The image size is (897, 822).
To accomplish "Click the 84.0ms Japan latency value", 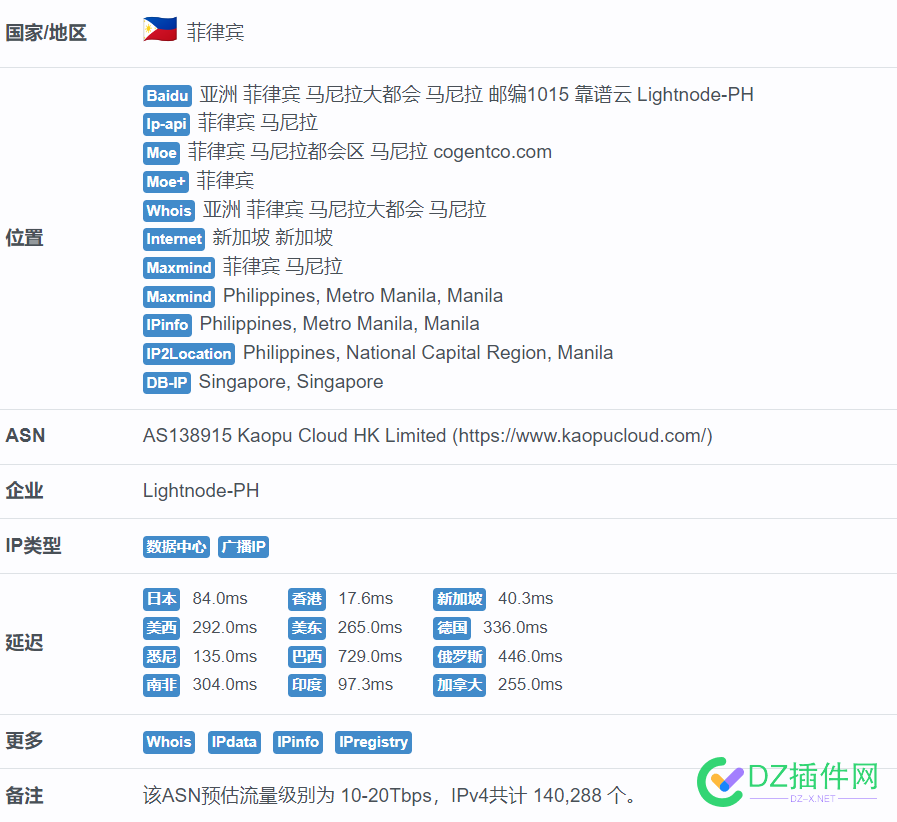I will [x=220, y=599].
